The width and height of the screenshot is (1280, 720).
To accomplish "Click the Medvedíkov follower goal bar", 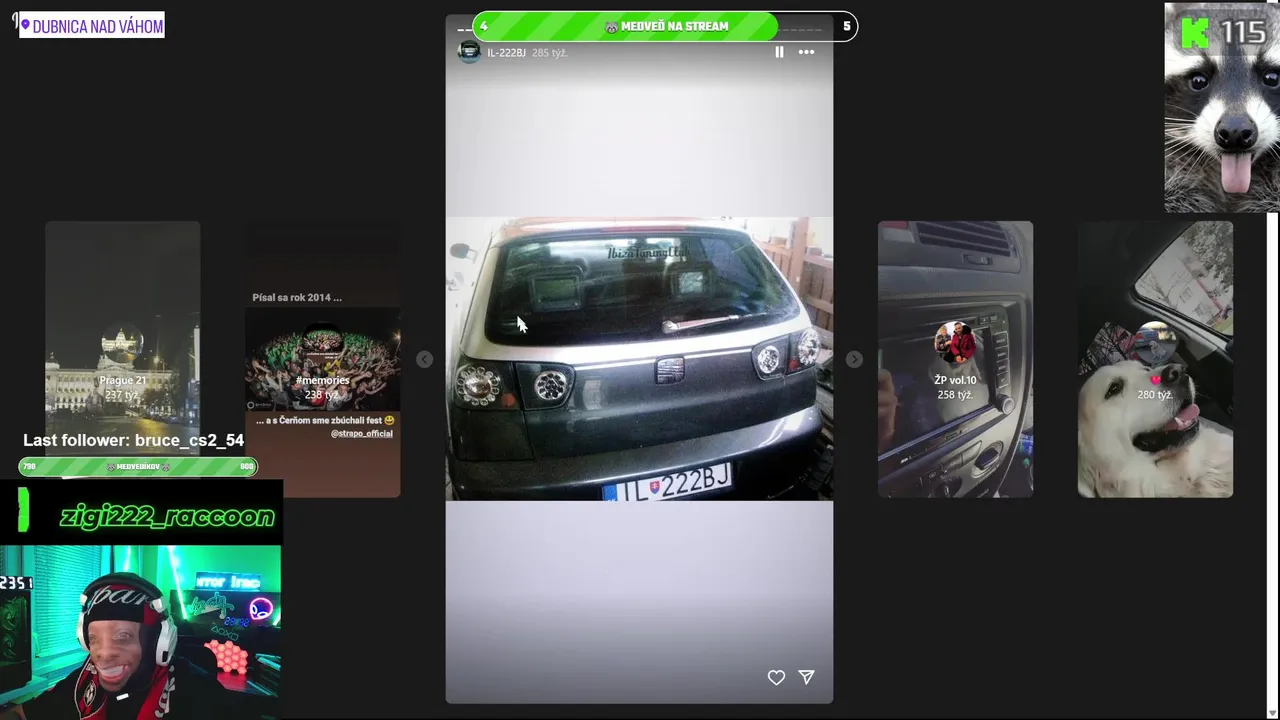I will coord(138,466).
